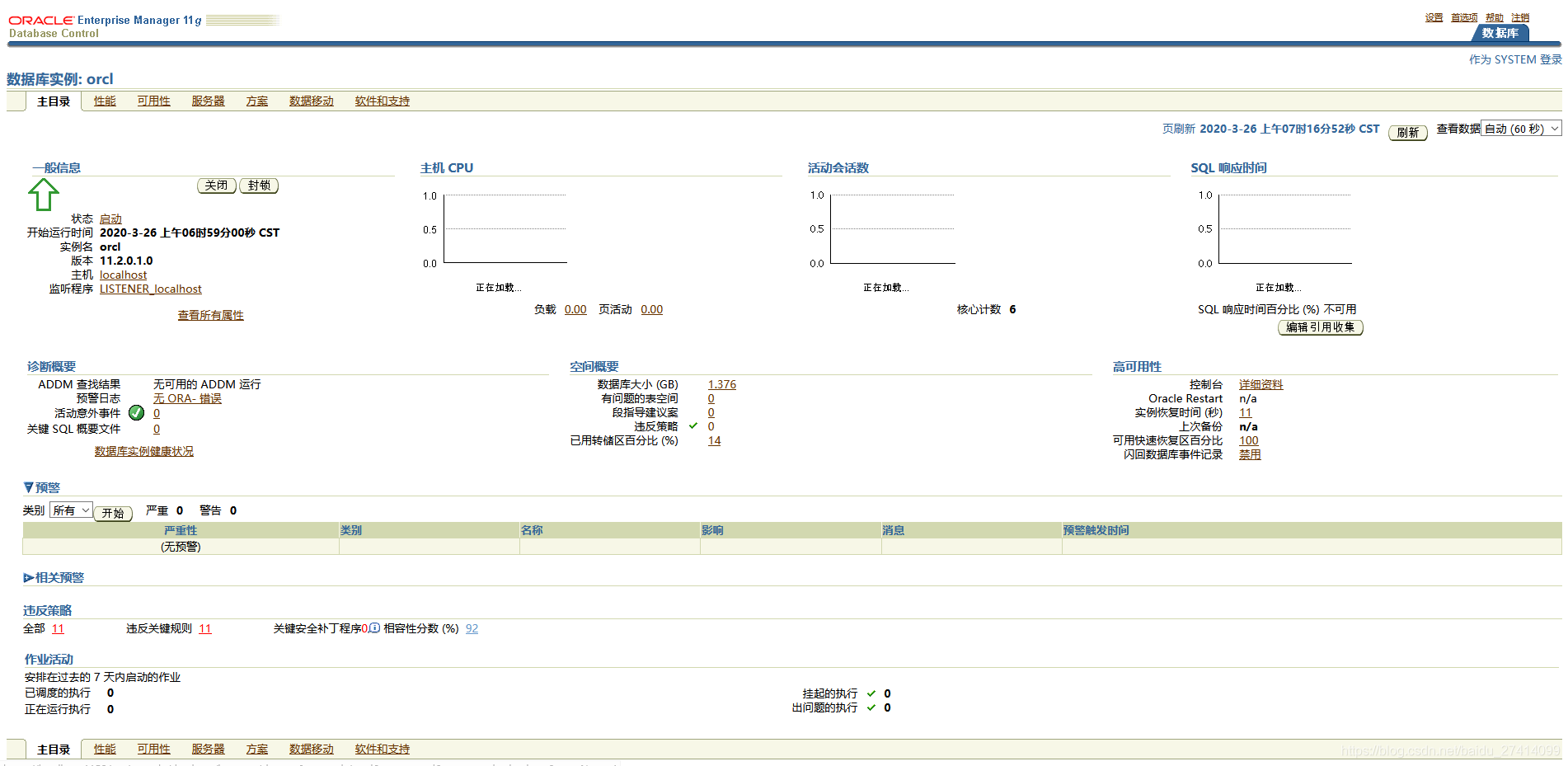This screenshot has width=1568, height=766.
Task: Open the LISTENER_localhost link
Action: pos(151,289)
